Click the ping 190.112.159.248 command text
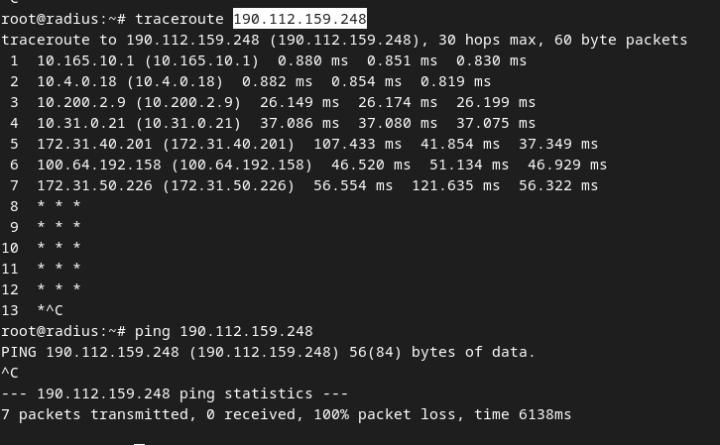 (224, 331)
